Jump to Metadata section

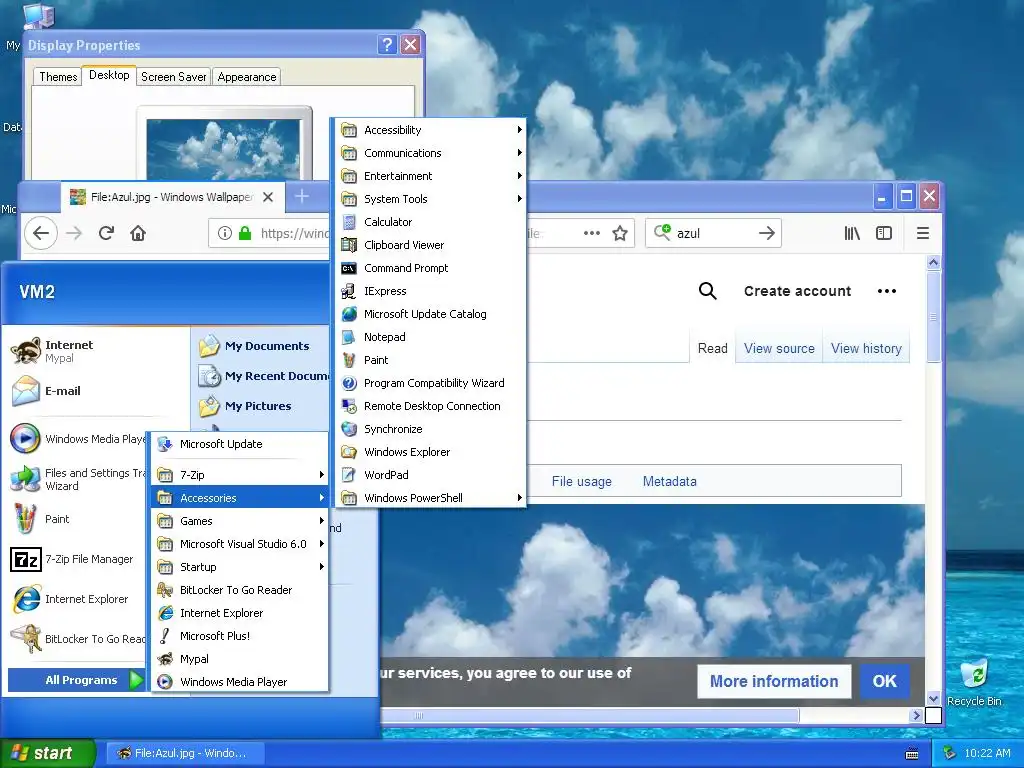click(x=669, y=481)
